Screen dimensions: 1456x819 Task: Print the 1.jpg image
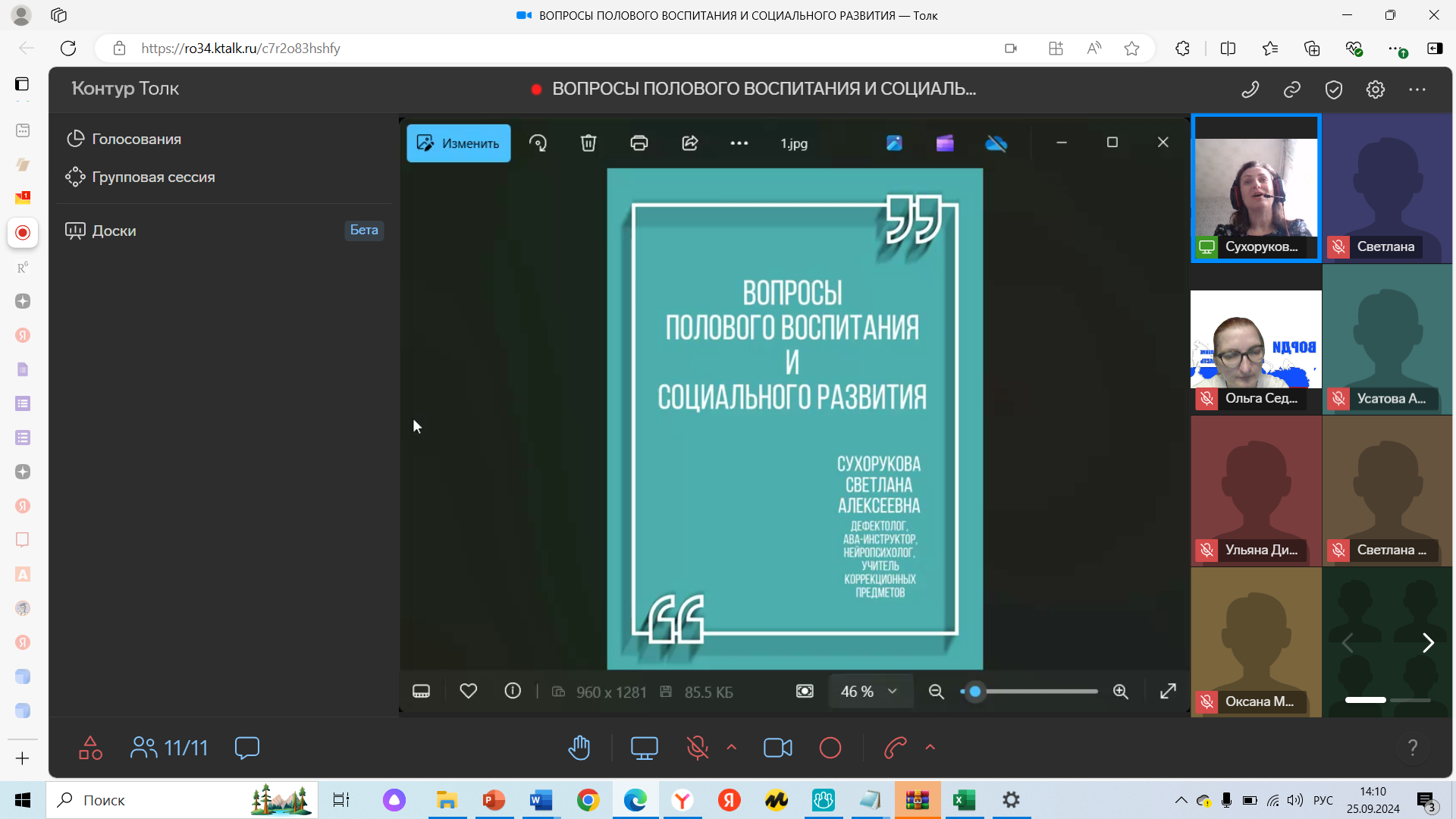click(x=639, y=143)
